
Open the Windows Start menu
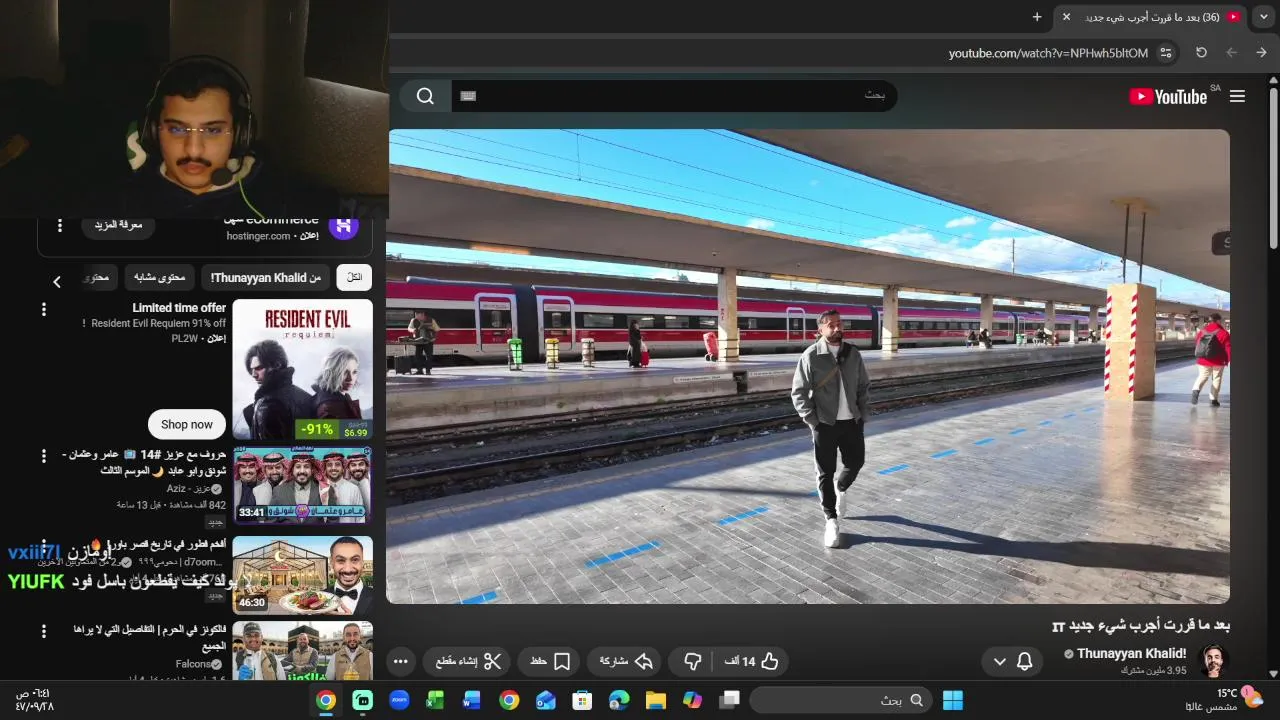tap(953, 700)
